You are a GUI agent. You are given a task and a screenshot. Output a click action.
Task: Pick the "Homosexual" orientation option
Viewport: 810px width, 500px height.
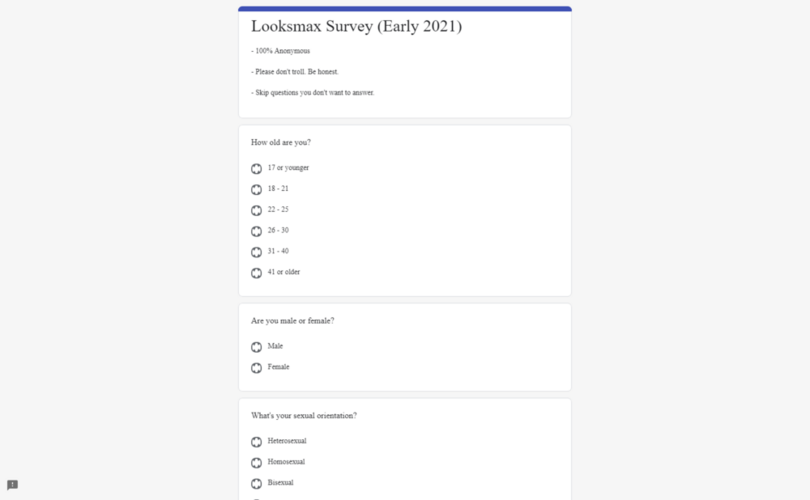[257, 463]
